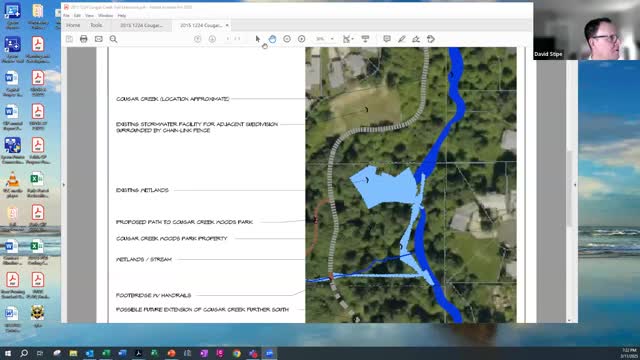Add a sticky note comment
640x360 pixels.
tap(387, 39)
